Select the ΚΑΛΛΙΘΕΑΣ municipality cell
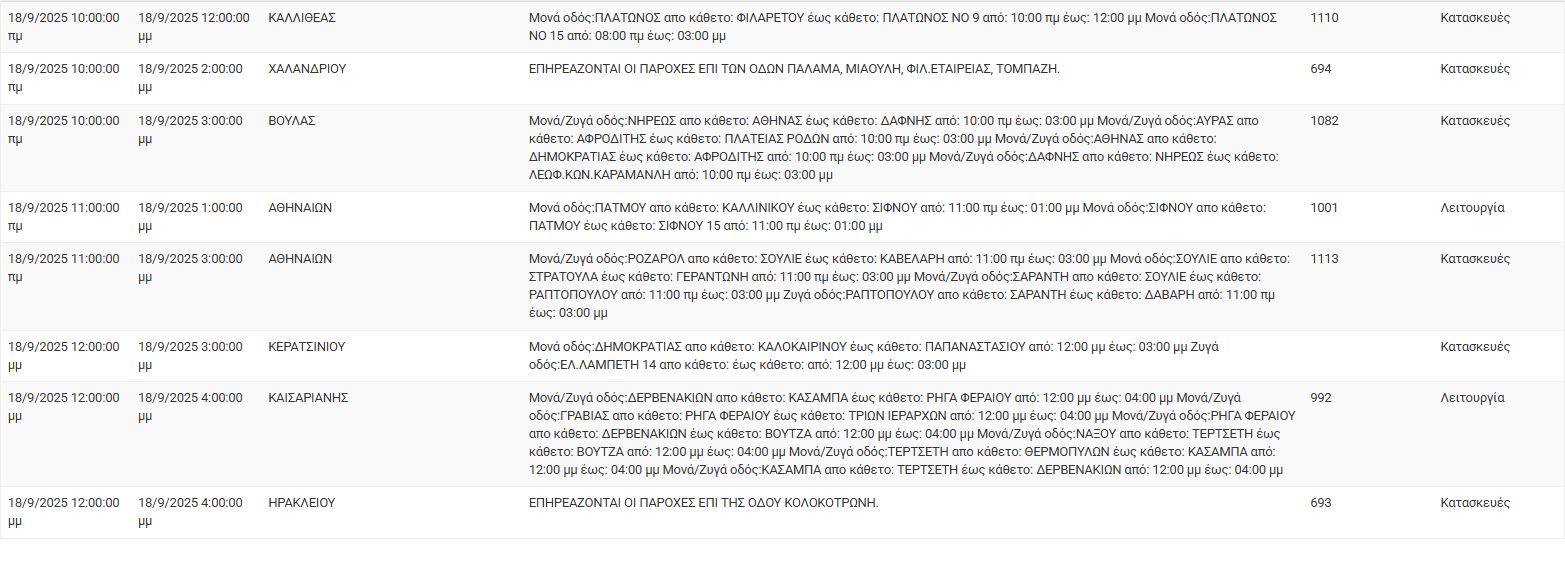 [x=302, y=18]
